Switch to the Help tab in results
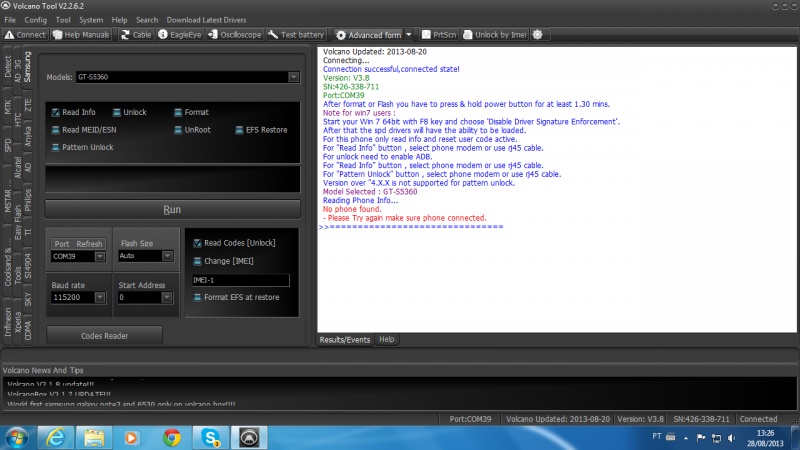This screenshot has width=800, height=450. (x=386, y=339)
